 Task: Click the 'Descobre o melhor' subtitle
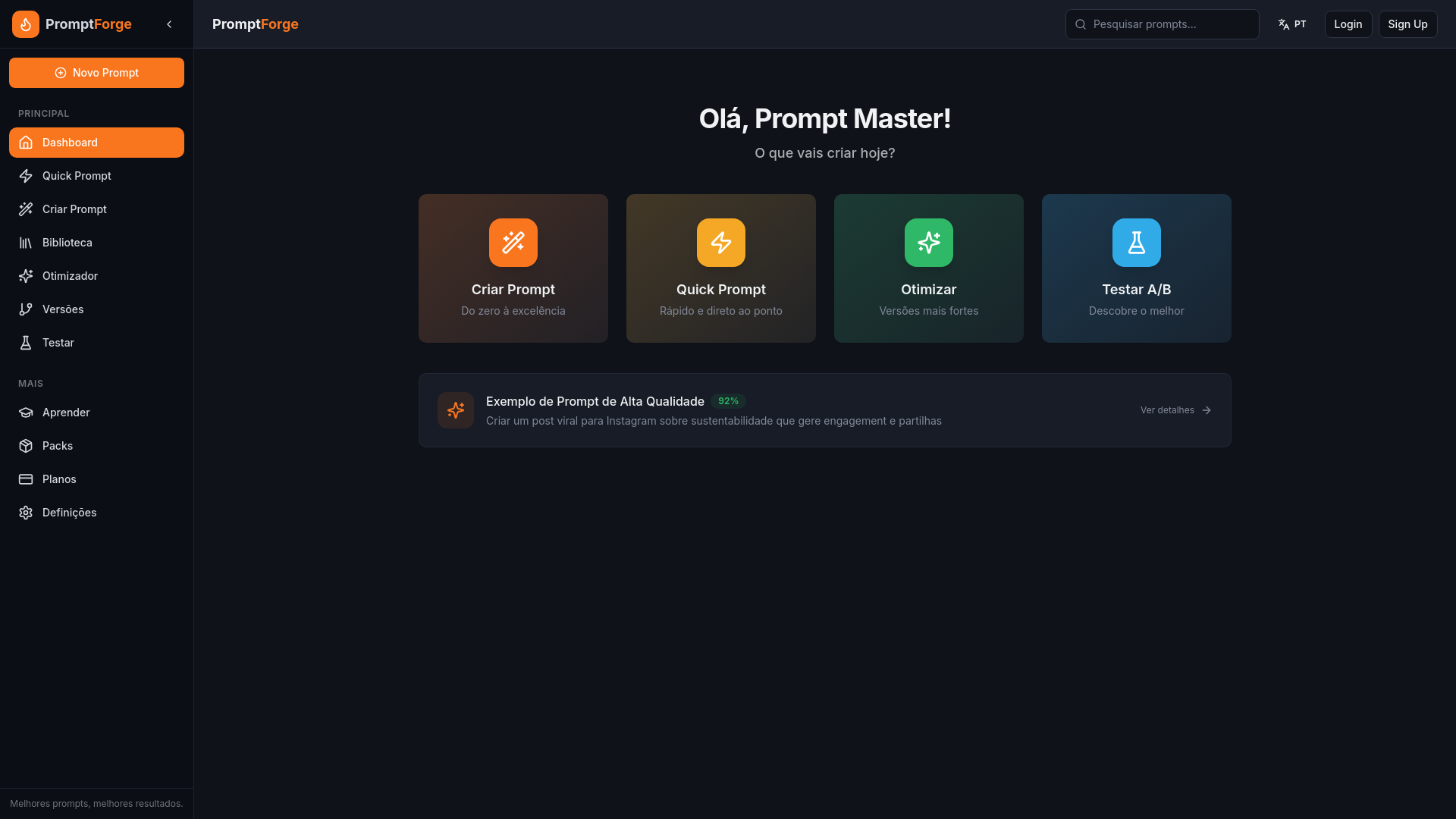click(1137, 311)
